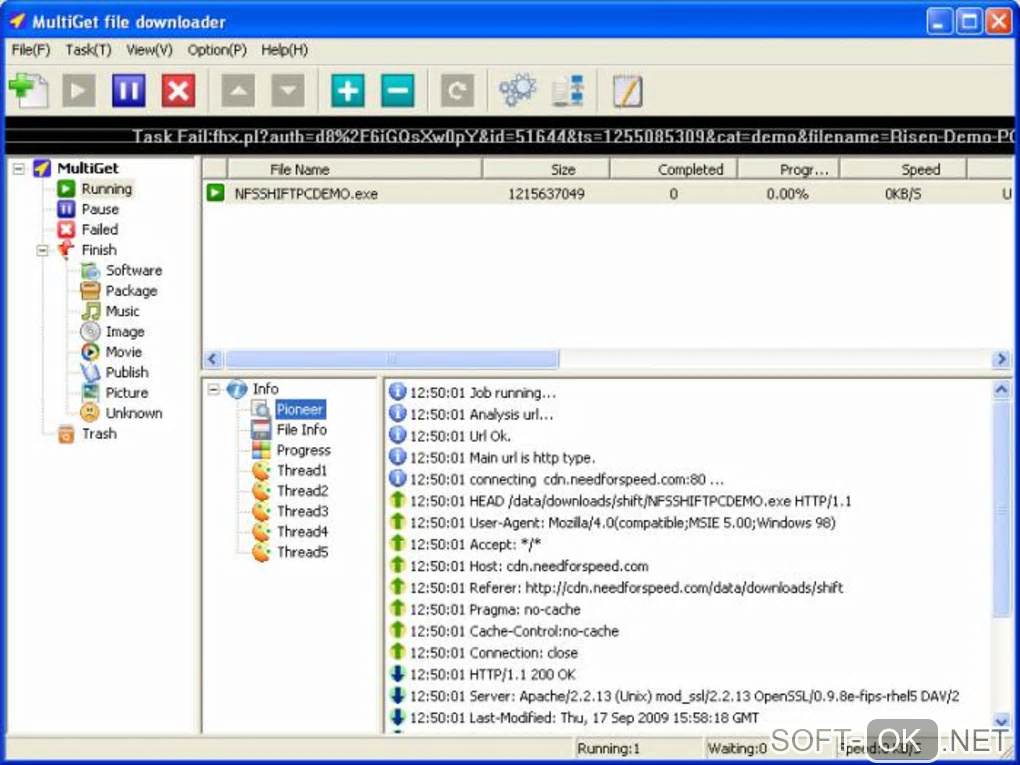Select Thread5 in info tree
Image resolution: width=1020 pixels, height=765 pixels.
[302, 552]
